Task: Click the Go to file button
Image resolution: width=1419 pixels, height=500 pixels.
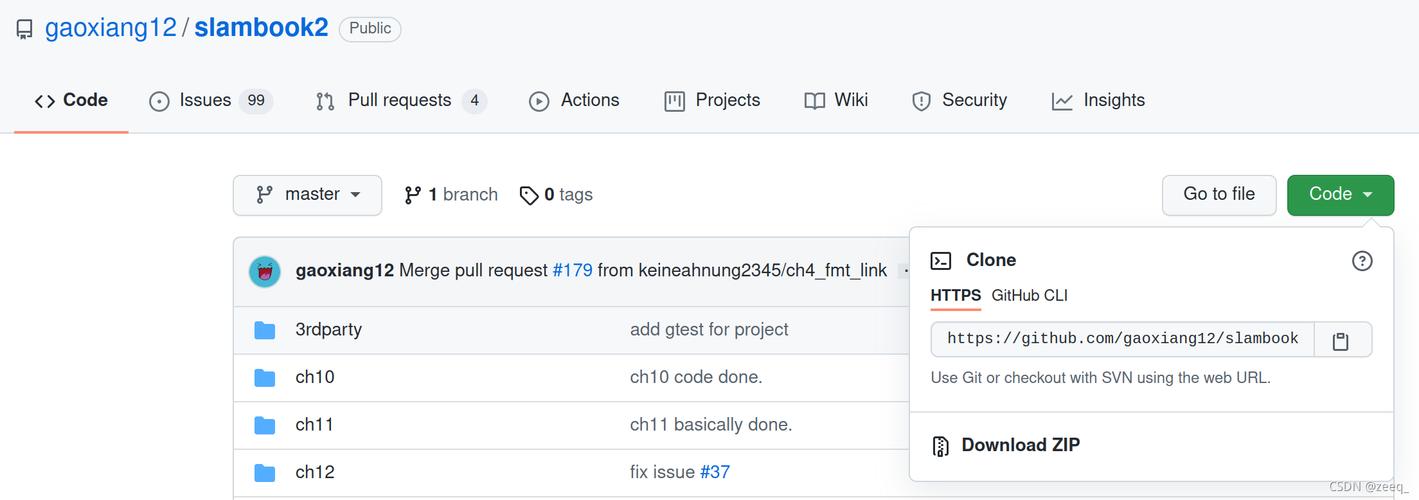Action: (x=1219, y=195)
